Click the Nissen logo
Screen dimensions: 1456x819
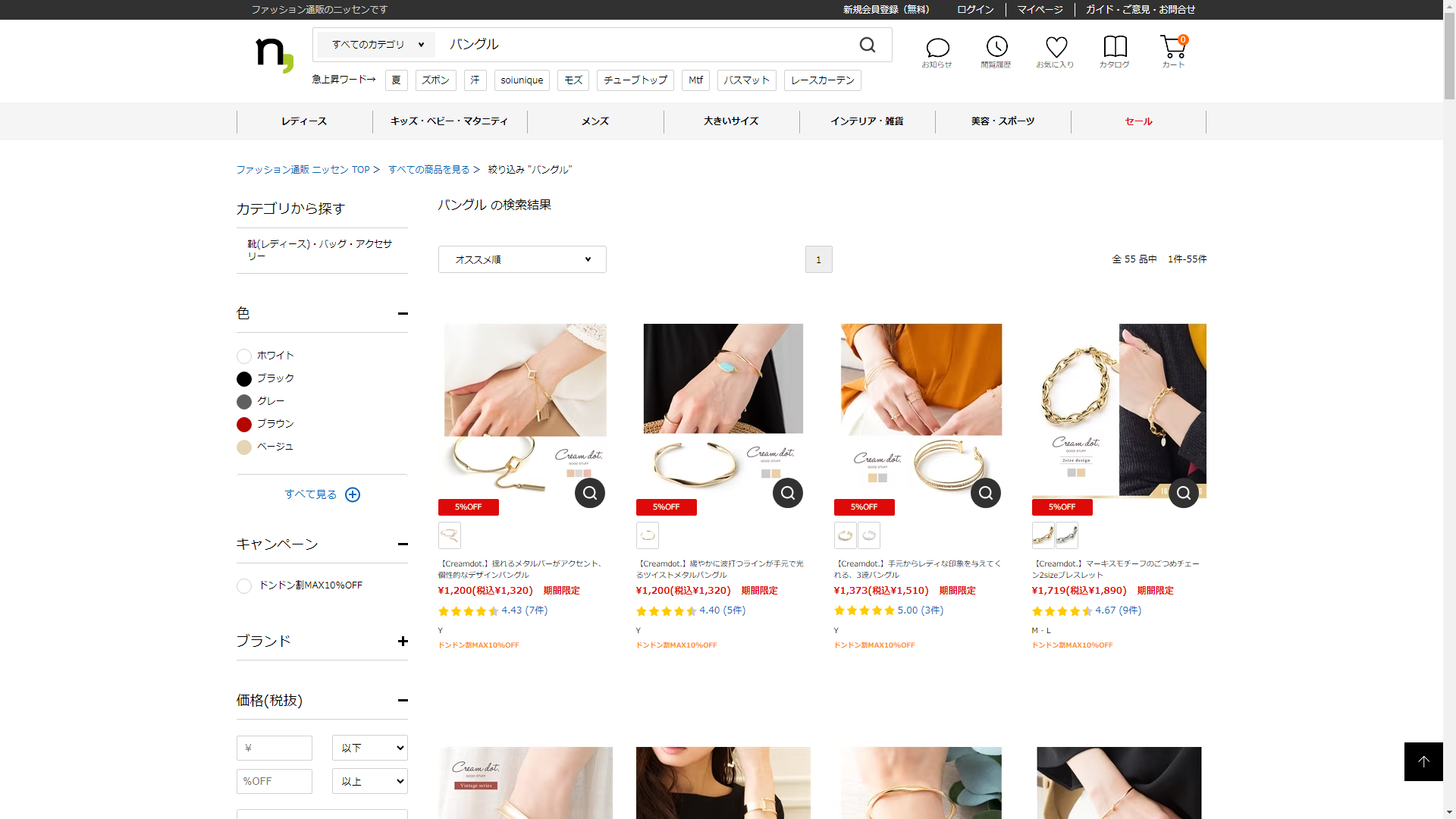[274, 55]
